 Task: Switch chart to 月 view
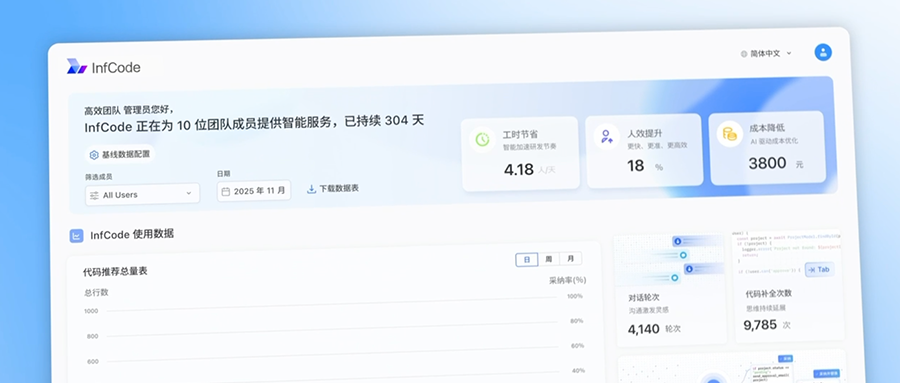(x=571, y=258)
